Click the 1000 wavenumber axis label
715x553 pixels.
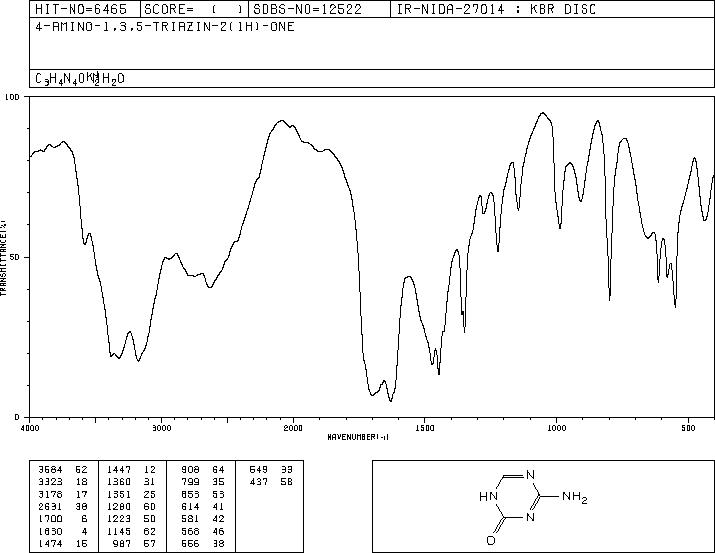coord(556,428)
